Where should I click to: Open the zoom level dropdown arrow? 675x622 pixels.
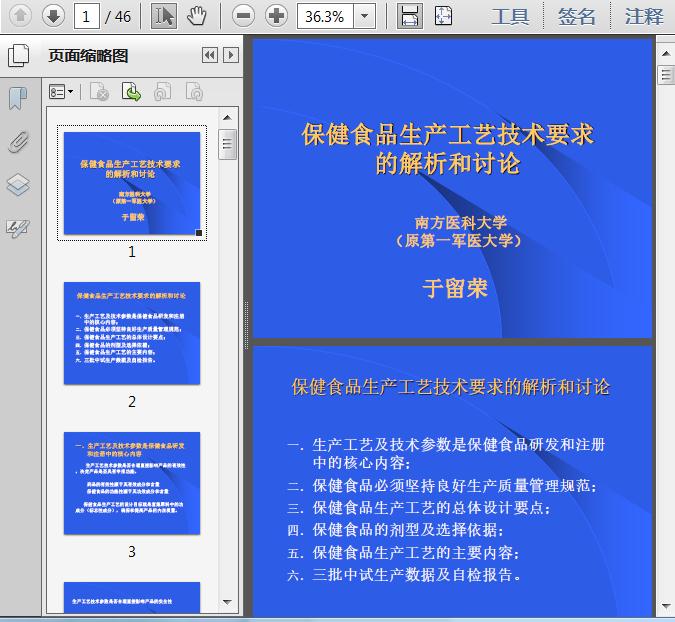[x=365, y=16]
